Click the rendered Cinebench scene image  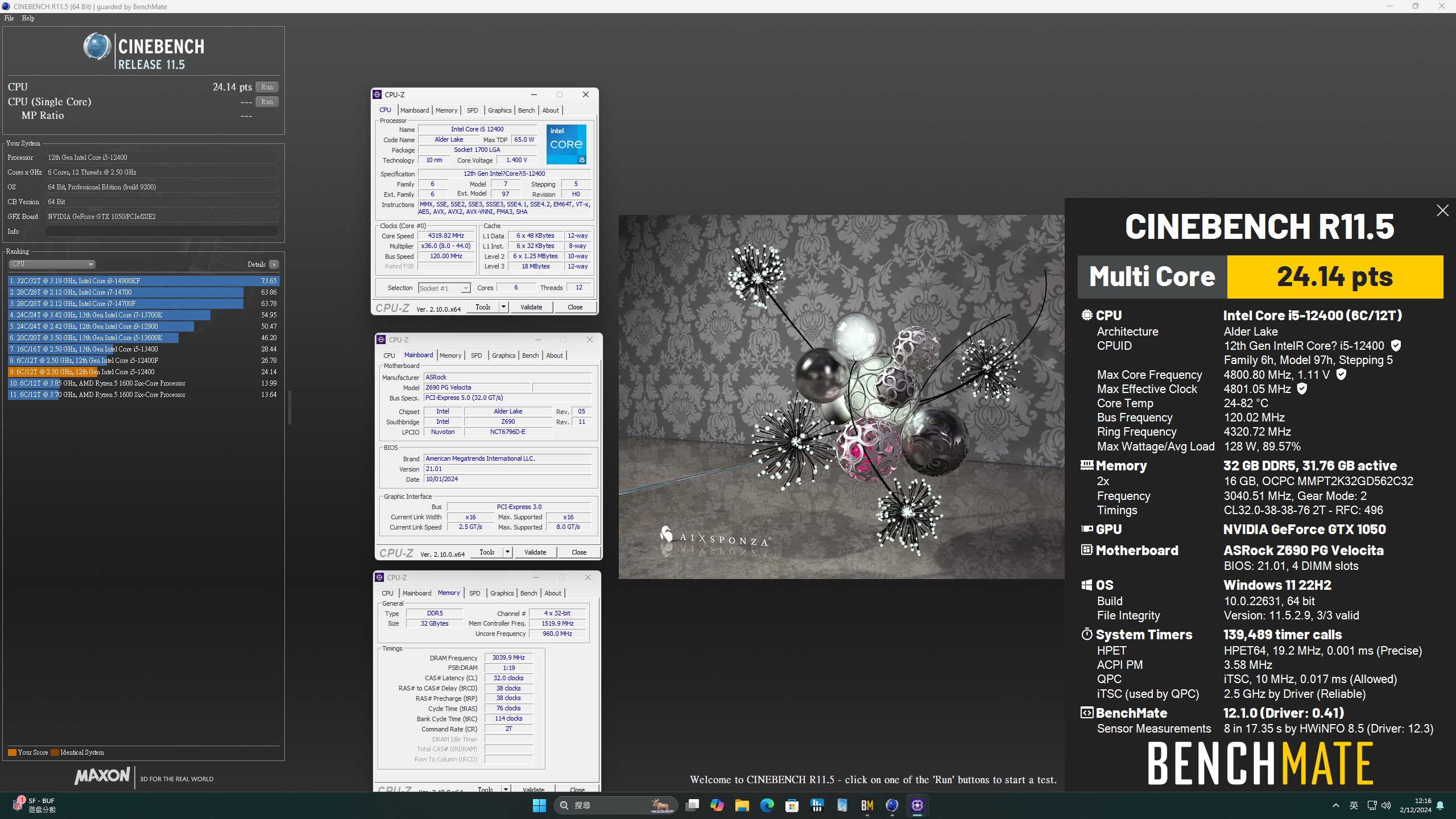pyautogui.click(x=841, y=397)
